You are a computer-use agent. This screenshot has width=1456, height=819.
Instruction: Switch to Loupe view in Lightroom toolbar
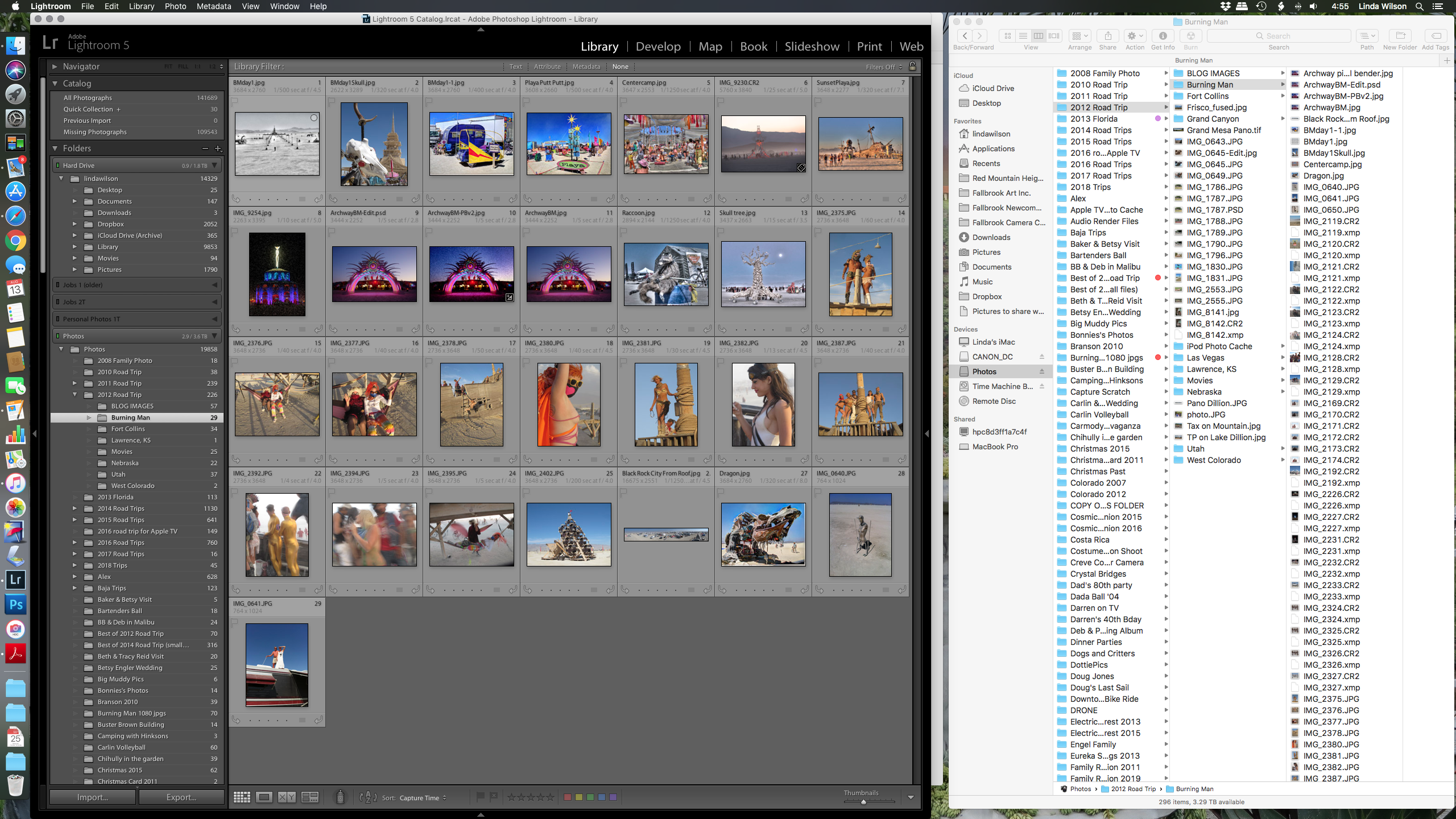(x=264, y=797)
